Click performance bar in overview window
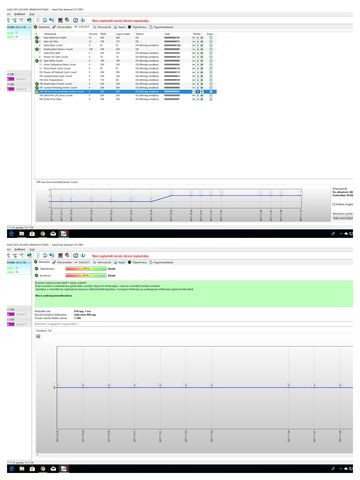360x480 pixels. click(86, 269)
